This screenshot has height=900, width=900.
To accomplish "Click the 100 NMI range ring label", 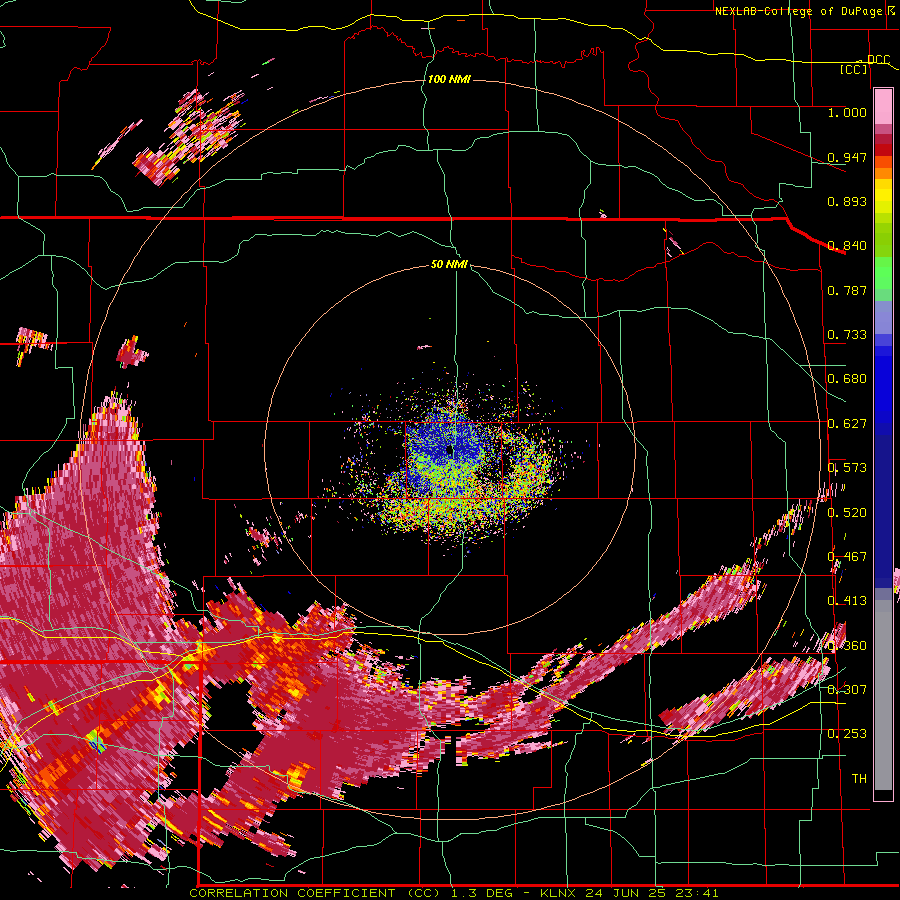I will pos(449,79).
